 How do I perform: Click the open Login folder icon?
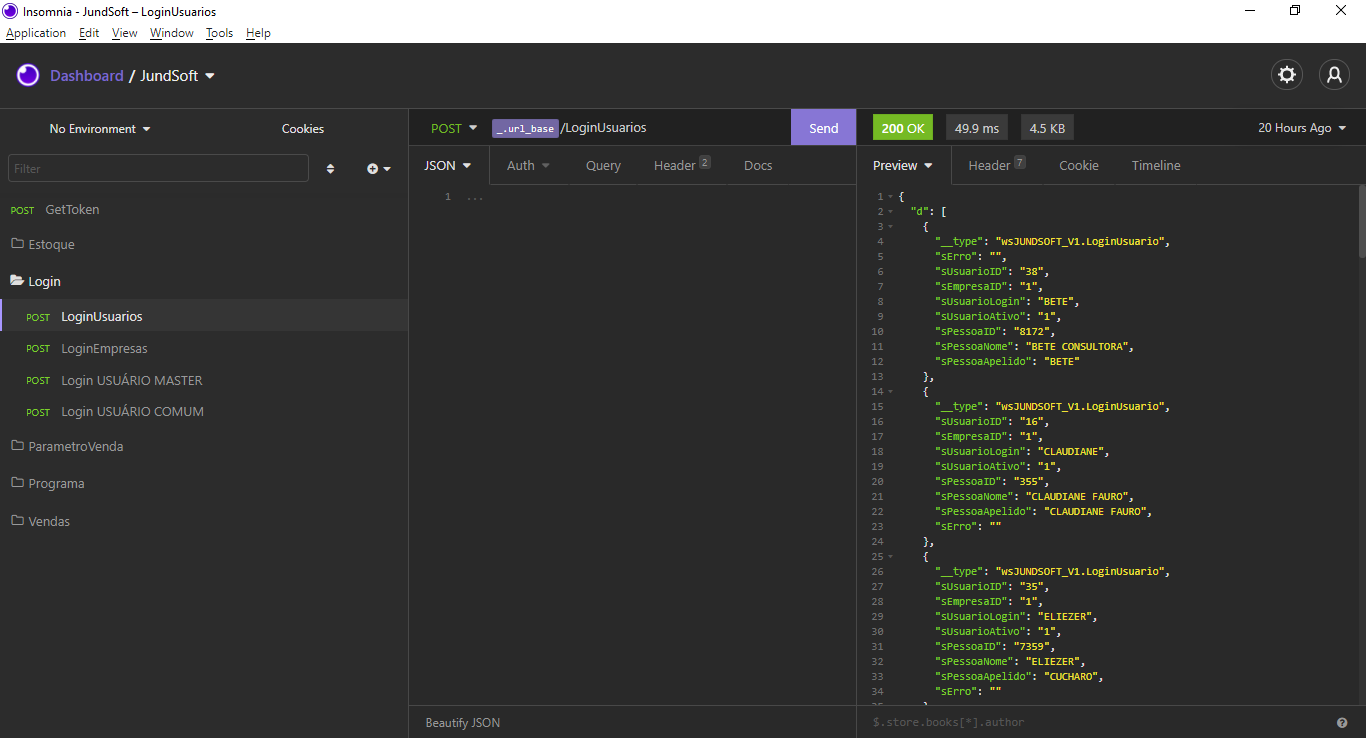(17, 281)
